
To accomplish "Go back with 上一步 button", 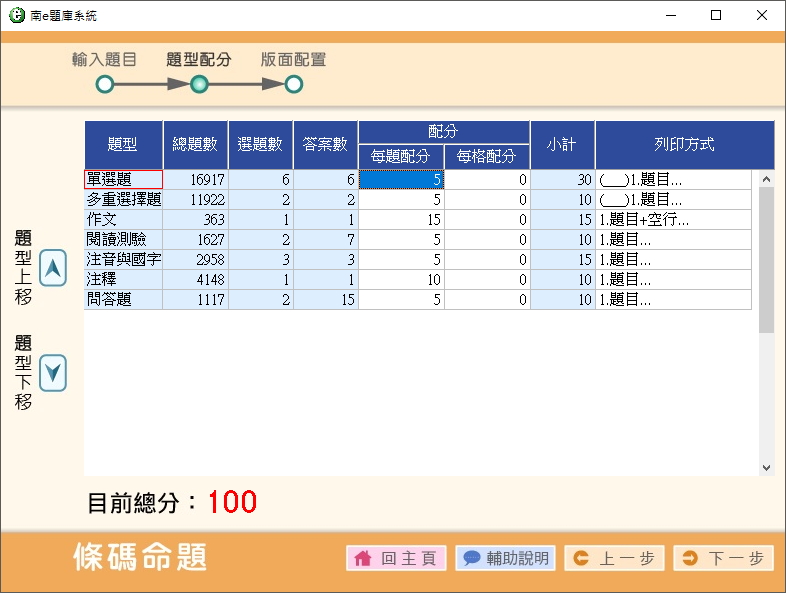I will (x=614, y=558).
